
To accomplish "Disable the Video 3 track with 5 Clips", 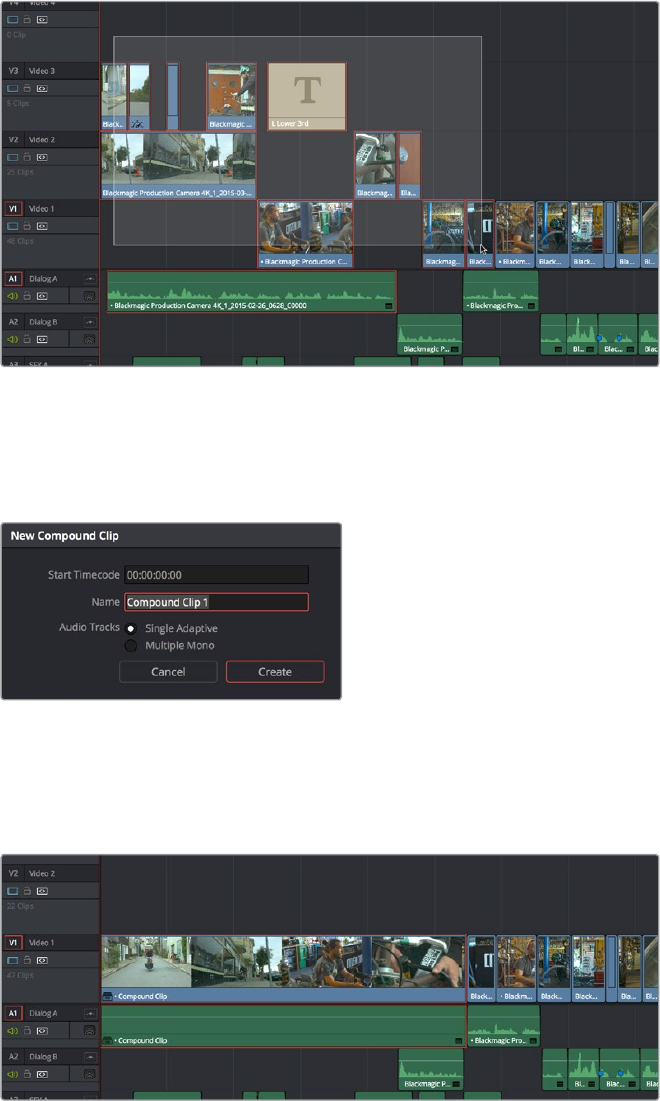I will 13,88.
